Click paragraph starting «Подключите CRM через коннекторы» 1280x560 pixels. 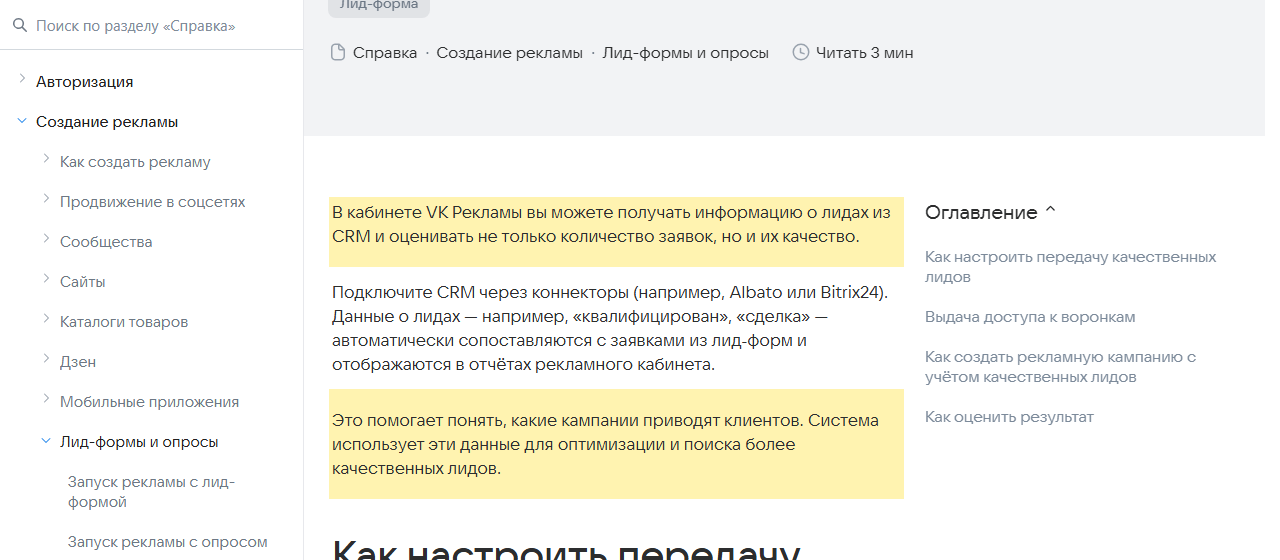click(610, 328)
